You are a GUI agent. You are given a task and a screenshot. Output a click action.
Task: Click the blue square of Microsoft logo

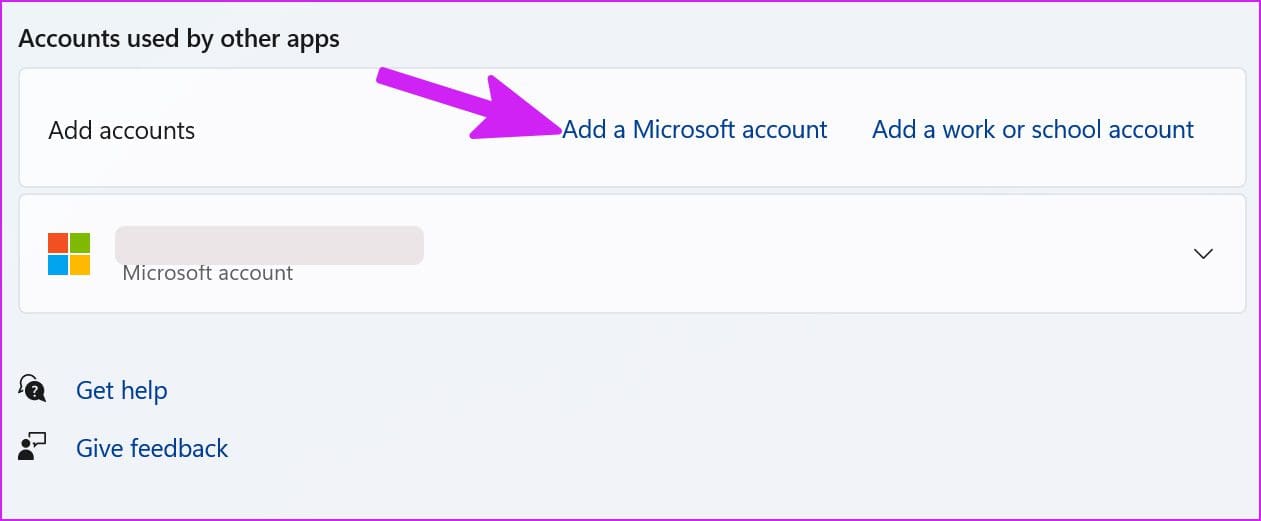(x=58, y=265)
